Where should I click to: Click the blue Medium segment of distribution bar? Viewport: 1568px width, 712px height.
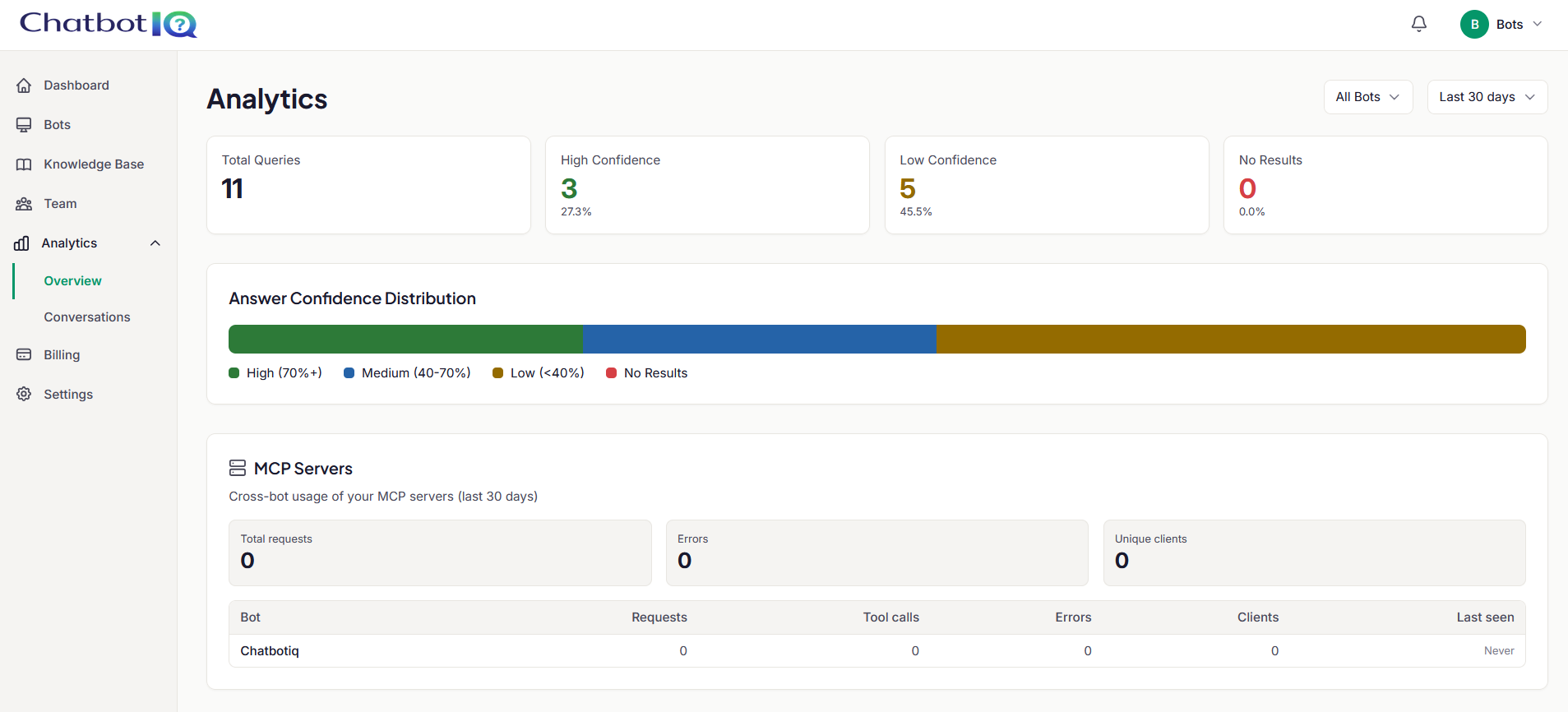(760, 339)
